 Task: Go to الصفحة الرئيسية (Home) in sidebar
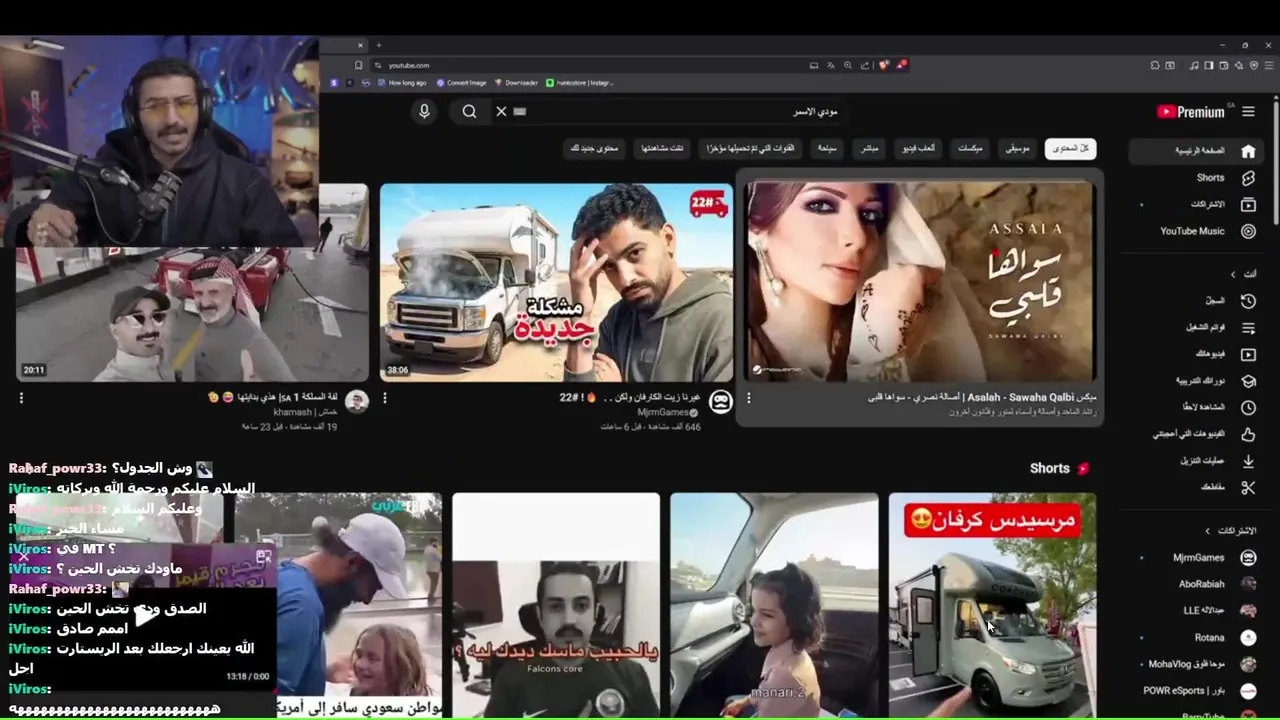point(1194,151)
